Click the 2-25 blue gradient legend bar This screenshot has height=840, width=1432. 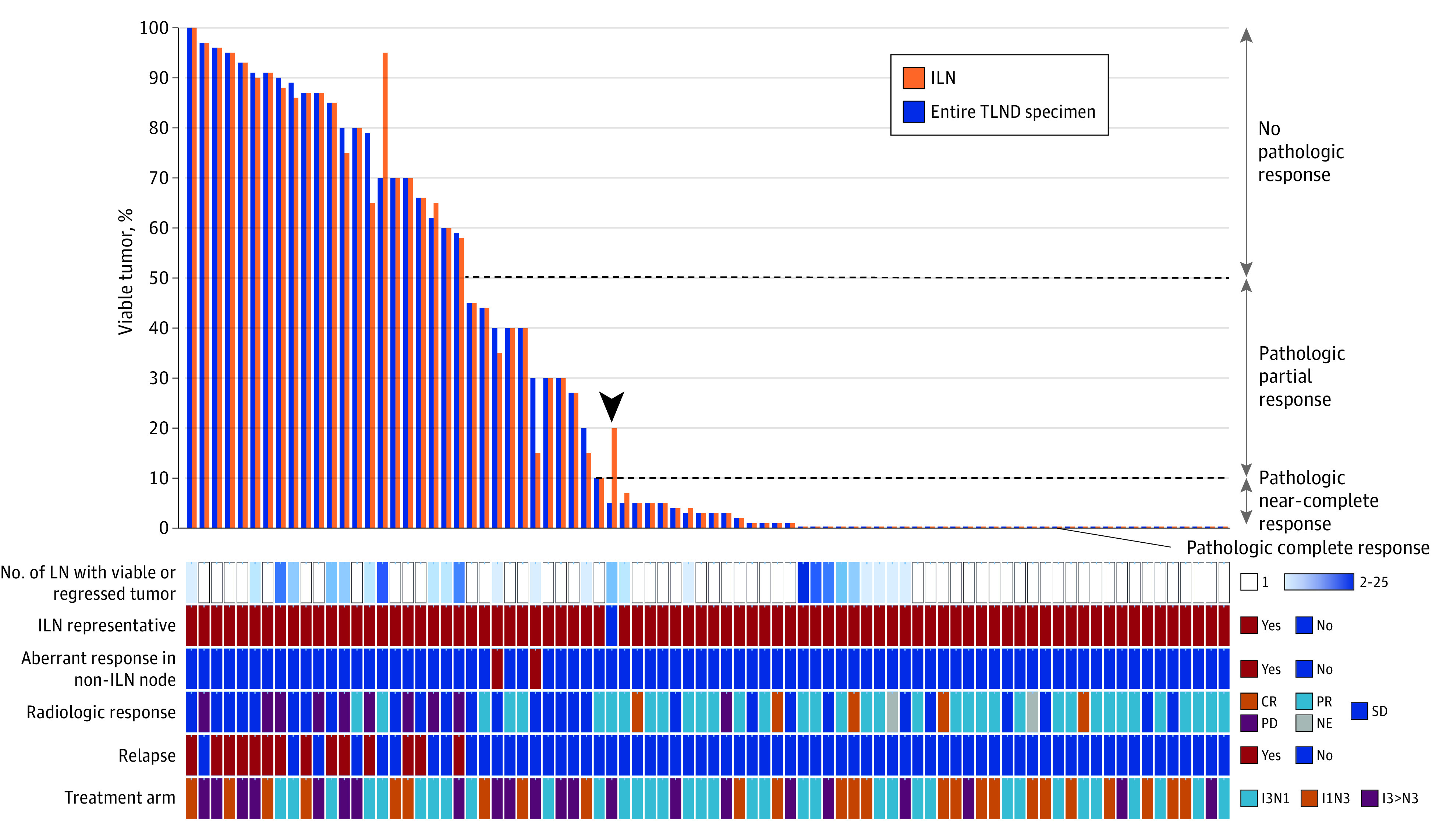1319,582
